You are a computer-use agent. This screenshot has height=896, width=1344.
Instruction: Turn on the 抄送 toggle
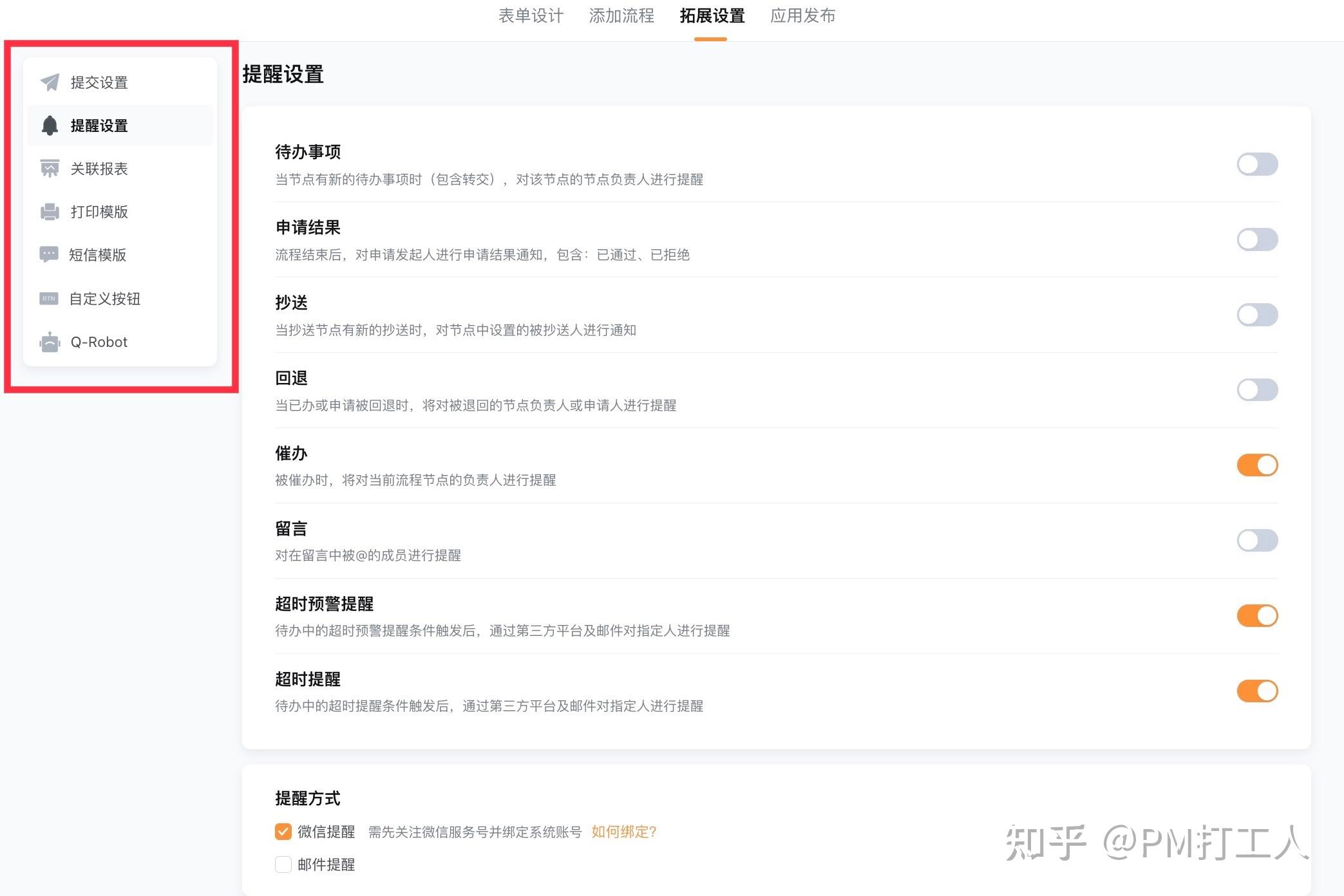click(x=1257, y=315)
